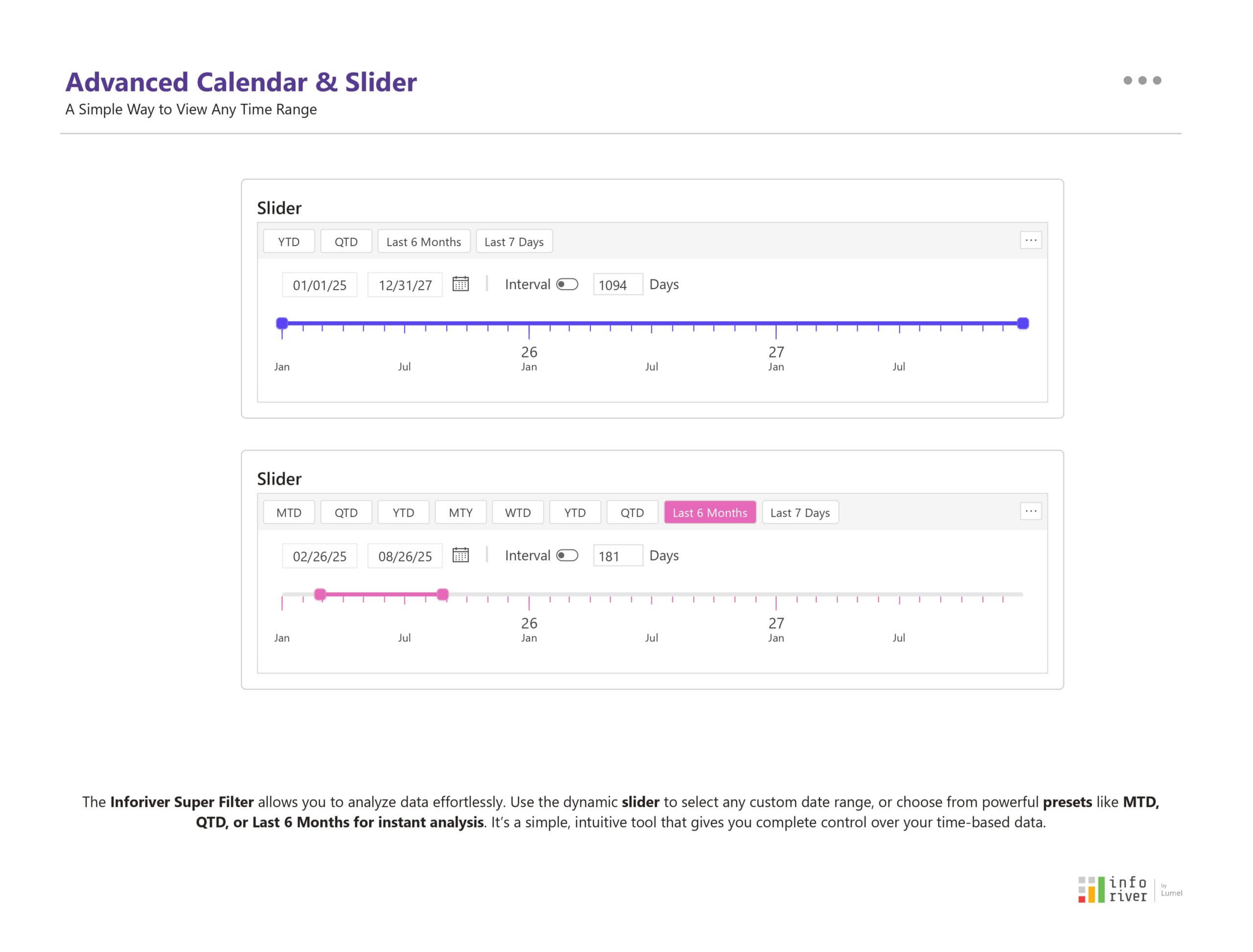
Task: Apply the Last 6 Months preset on the top slider
Action: tap(423, 241)
